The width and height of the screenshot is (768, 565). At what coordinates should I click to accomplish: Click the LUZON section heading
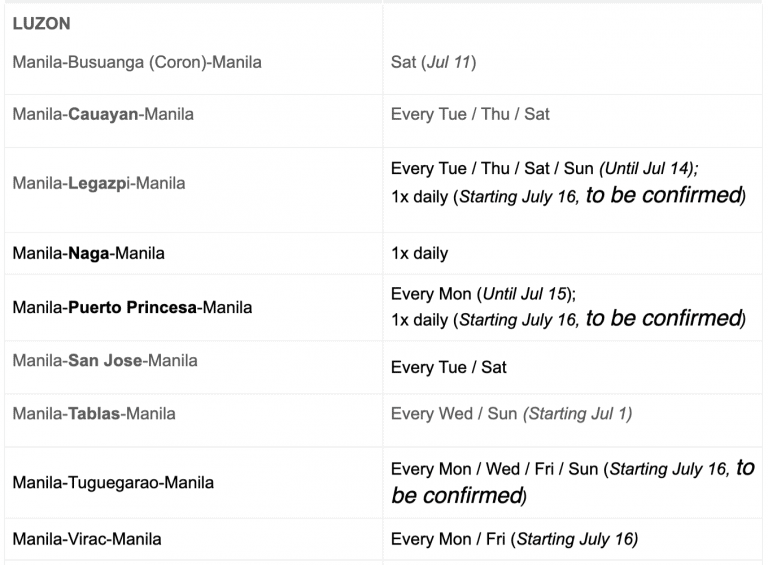click(41, 24)
